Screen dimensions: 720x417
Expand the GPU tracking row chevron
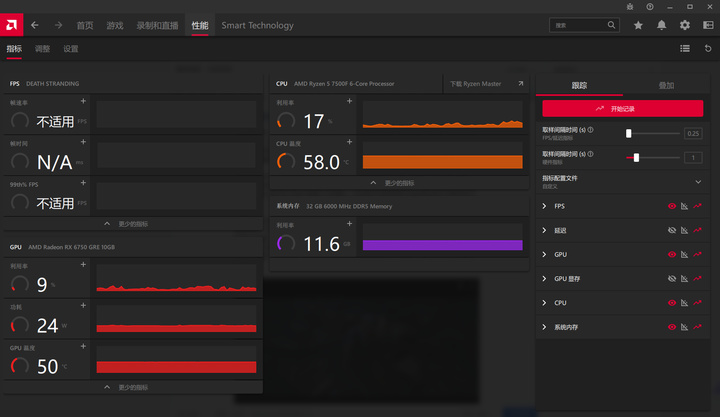[544, 254]
